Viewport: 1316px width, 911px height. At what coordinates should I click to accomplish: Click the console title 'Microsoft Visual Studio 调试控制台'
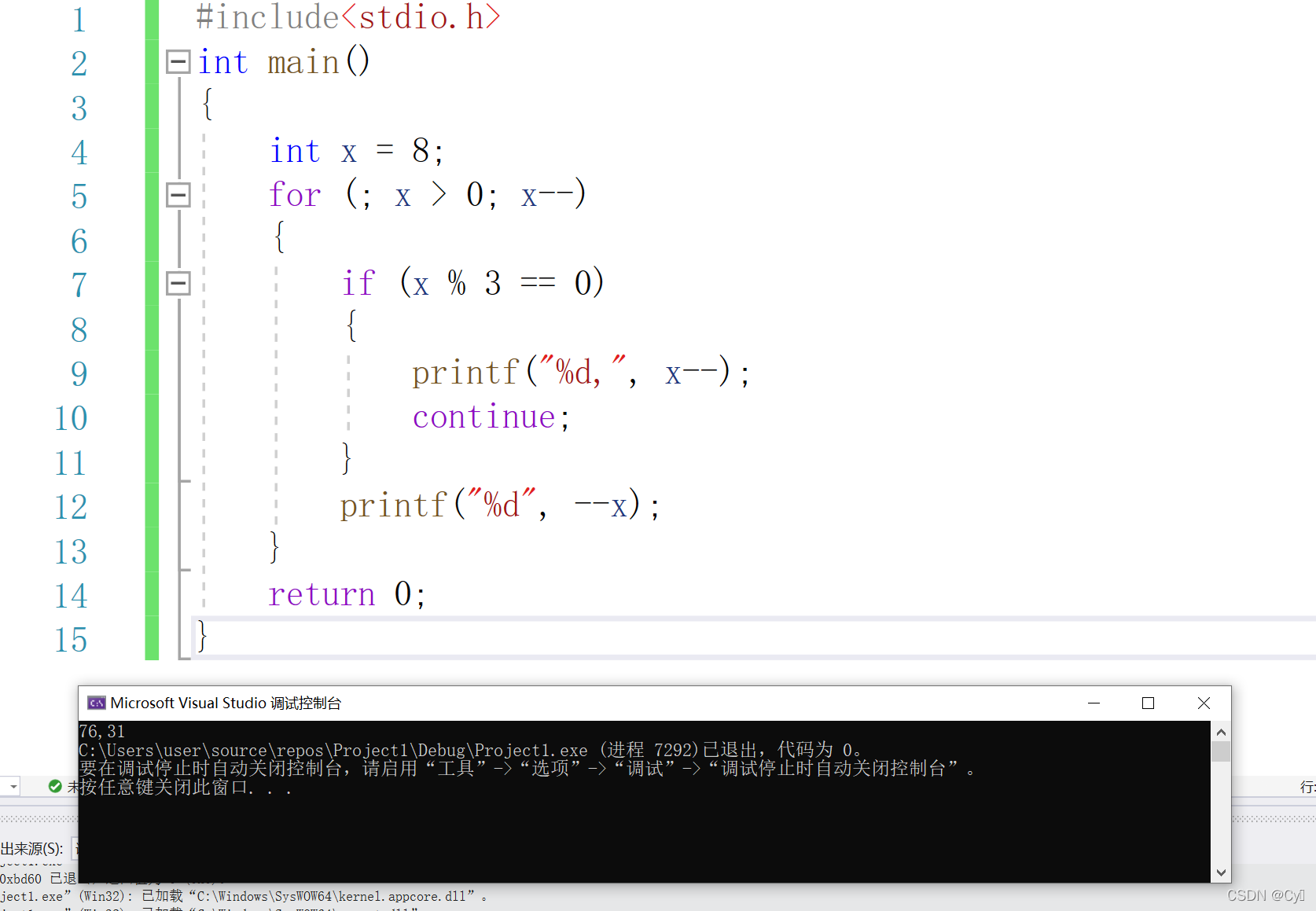coord(226,703)
